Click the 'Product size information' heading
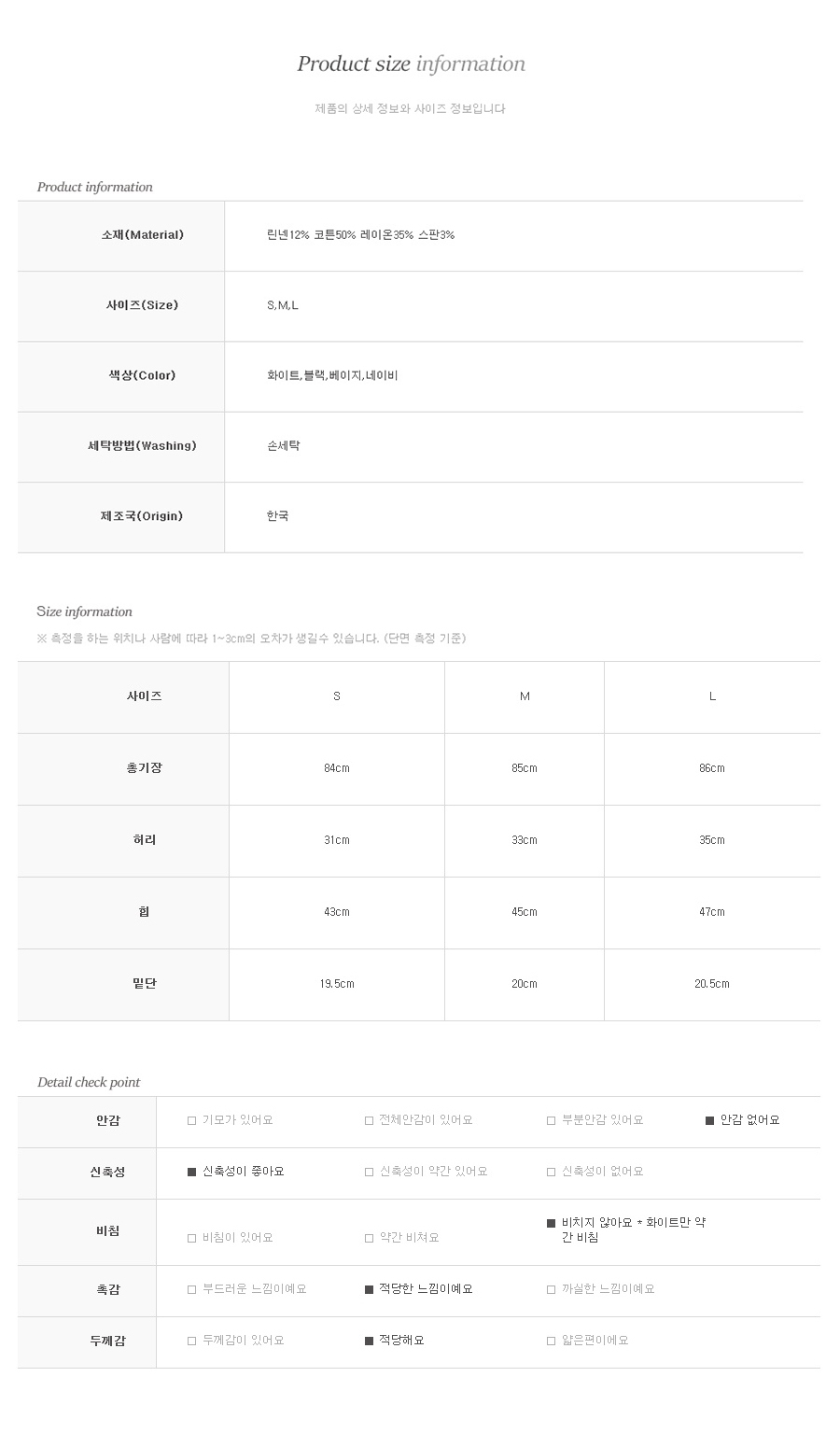840x1447 pixels. click(411, 63)
